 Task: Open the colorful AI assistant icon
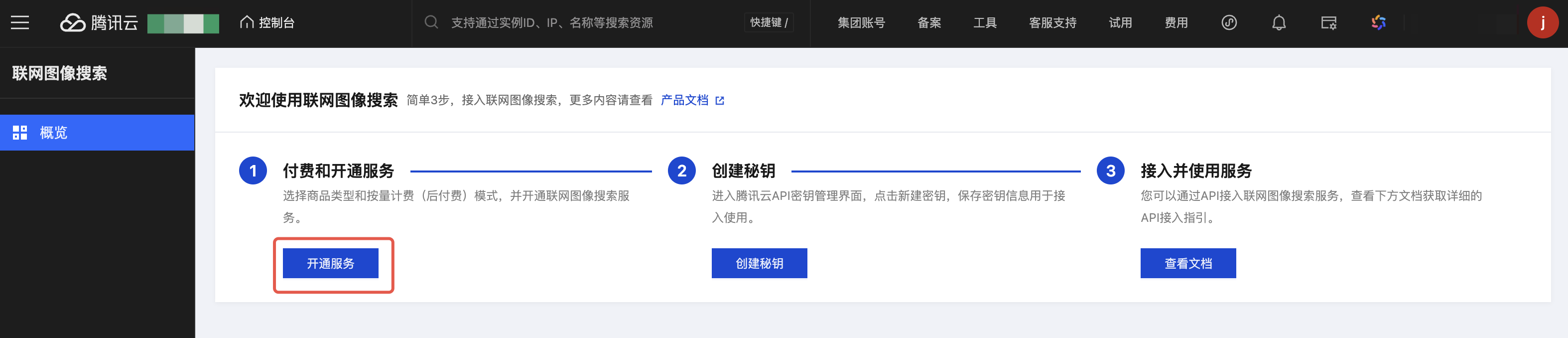point(1378,23)
